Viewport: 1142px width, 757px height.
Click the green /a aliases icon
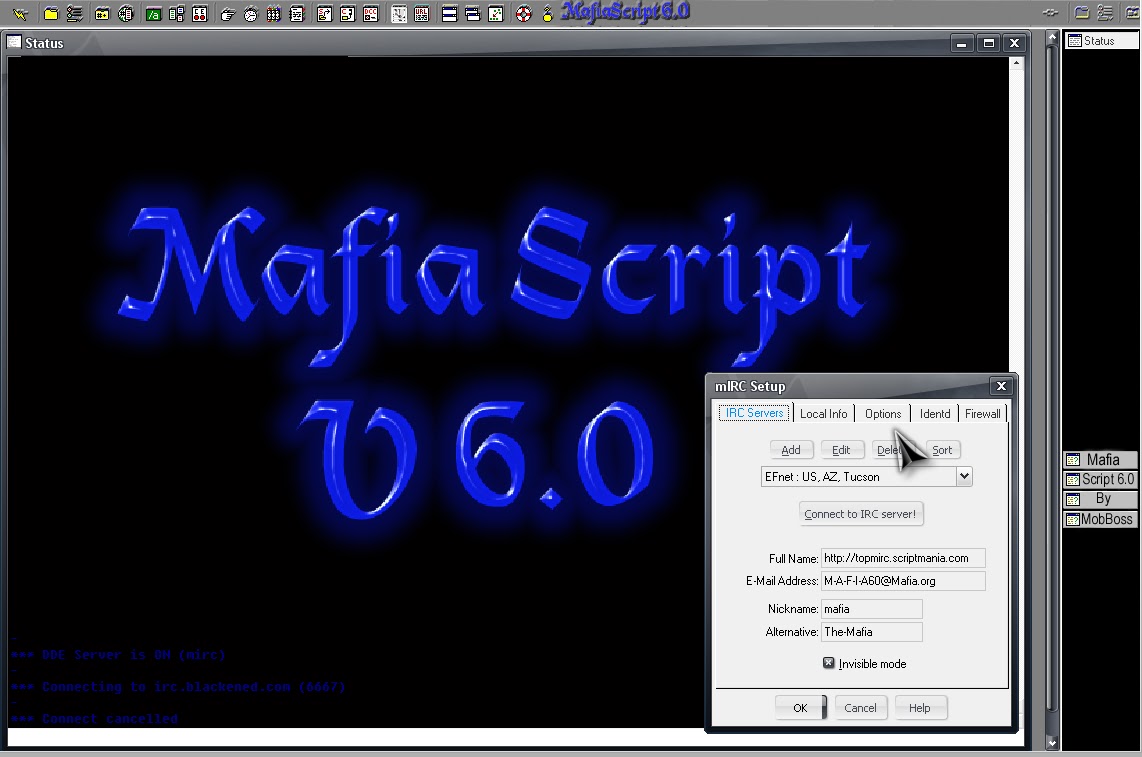(x=153, y=14)
